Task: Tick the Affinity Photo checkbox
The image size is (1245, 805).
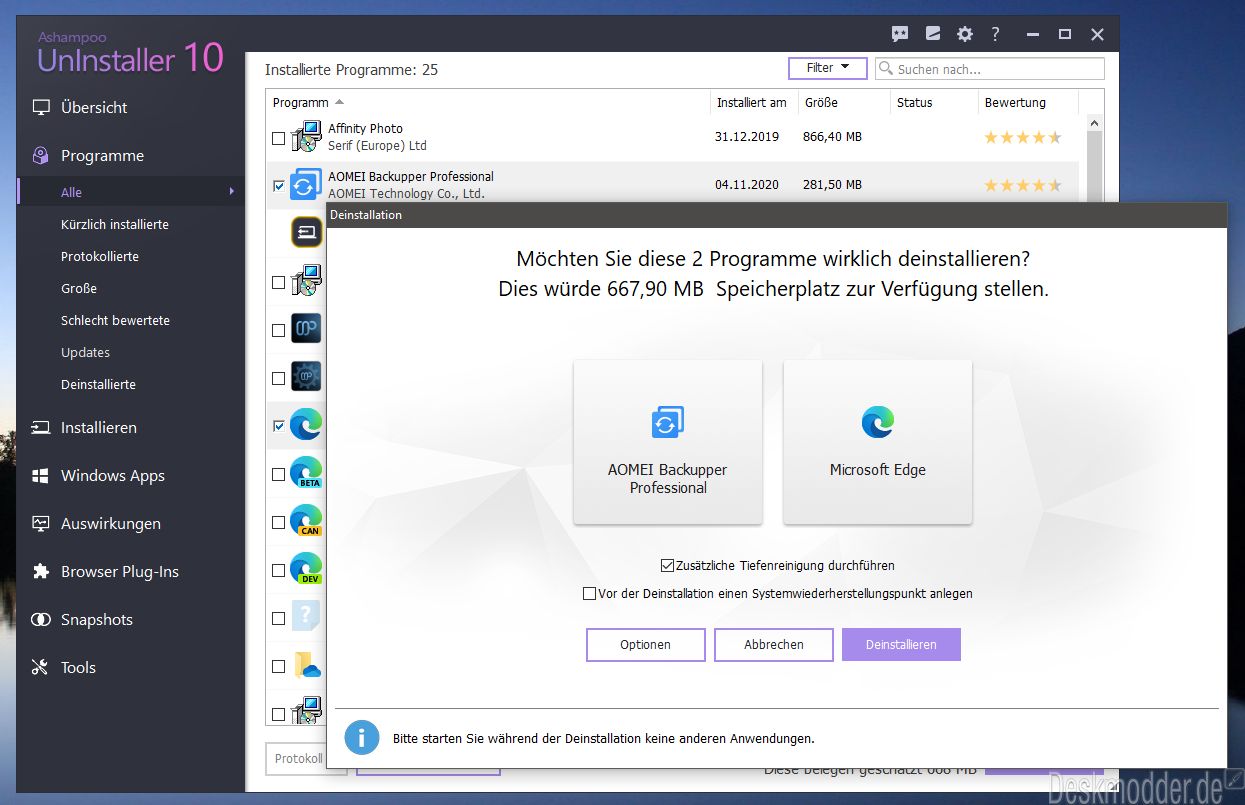Action: [278, 138]
